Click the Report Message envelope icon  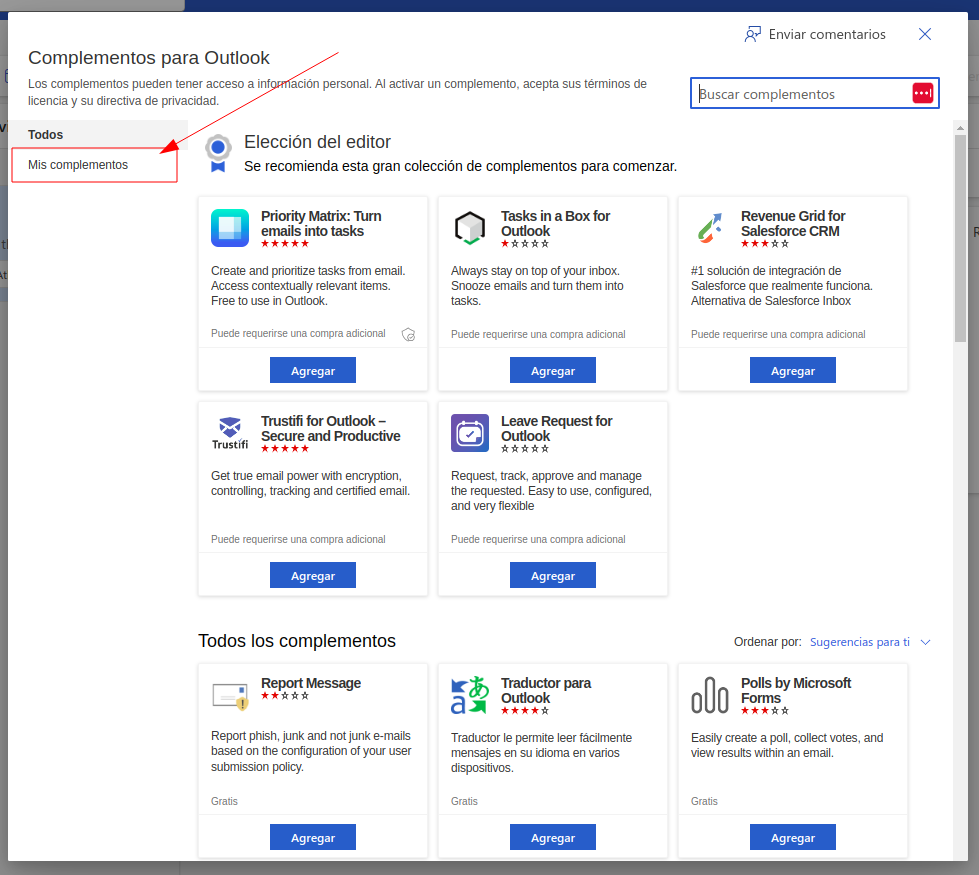click(230, 695)
